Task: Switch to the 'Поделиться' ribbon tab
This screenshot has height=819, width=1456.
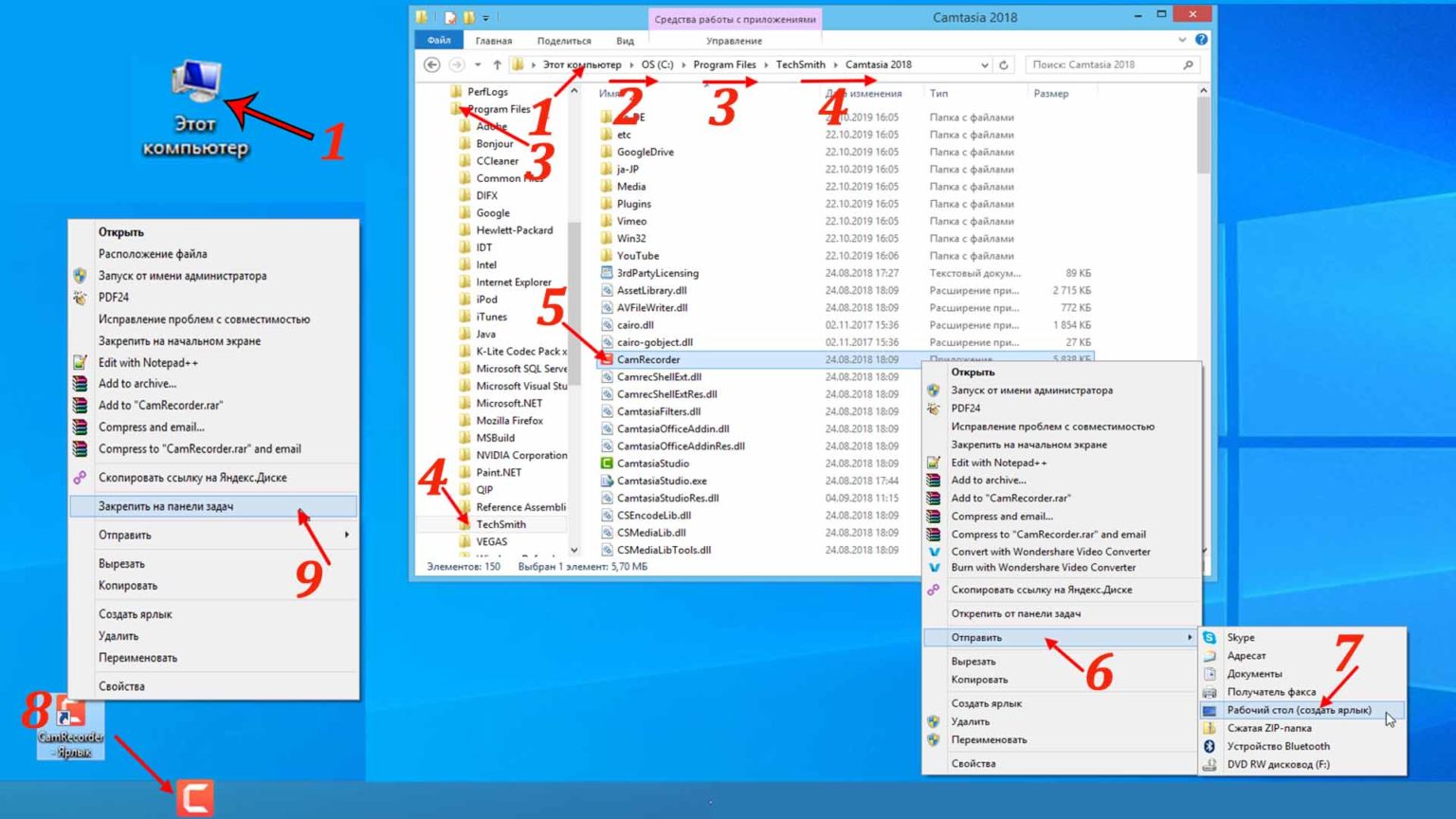Action: coord(564,41)
